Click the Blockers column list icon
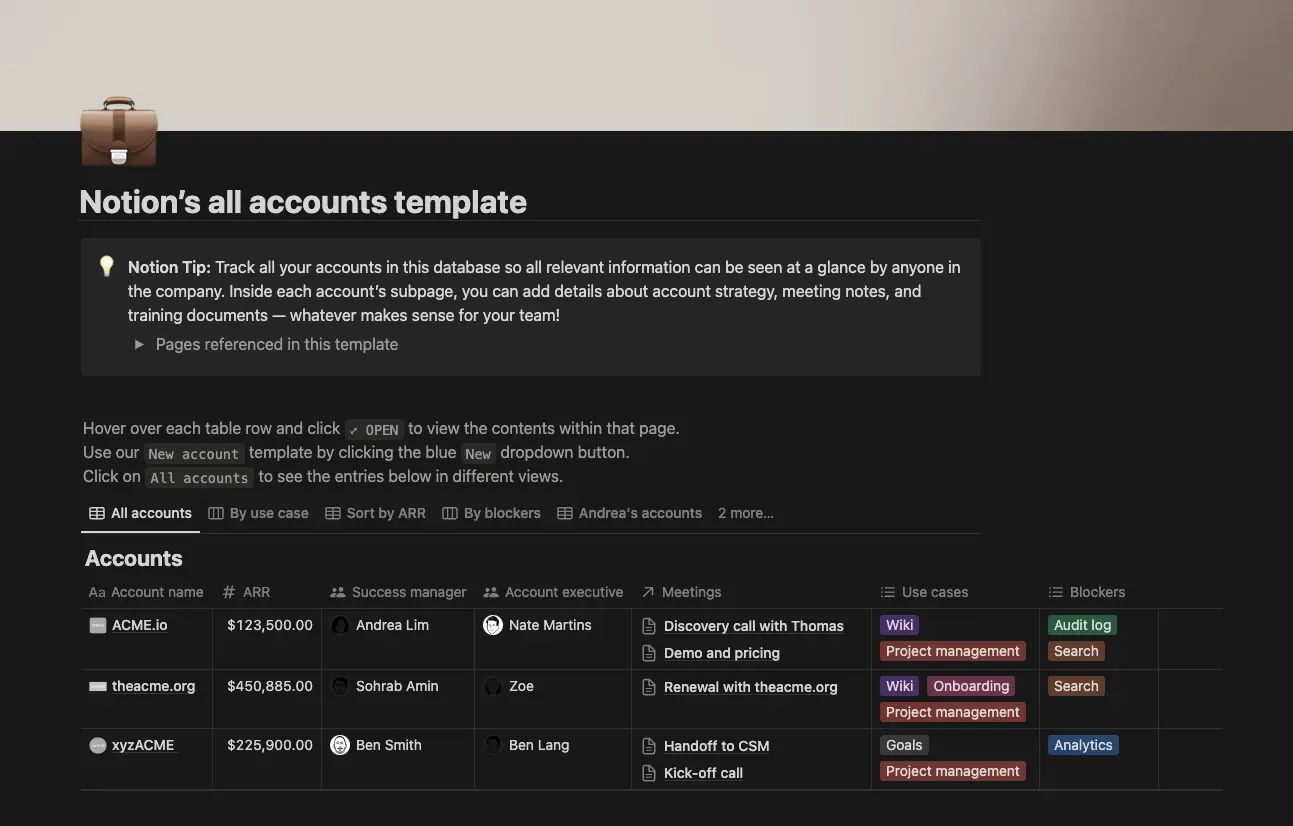 pyautogui.click(x=1055, y=592)
